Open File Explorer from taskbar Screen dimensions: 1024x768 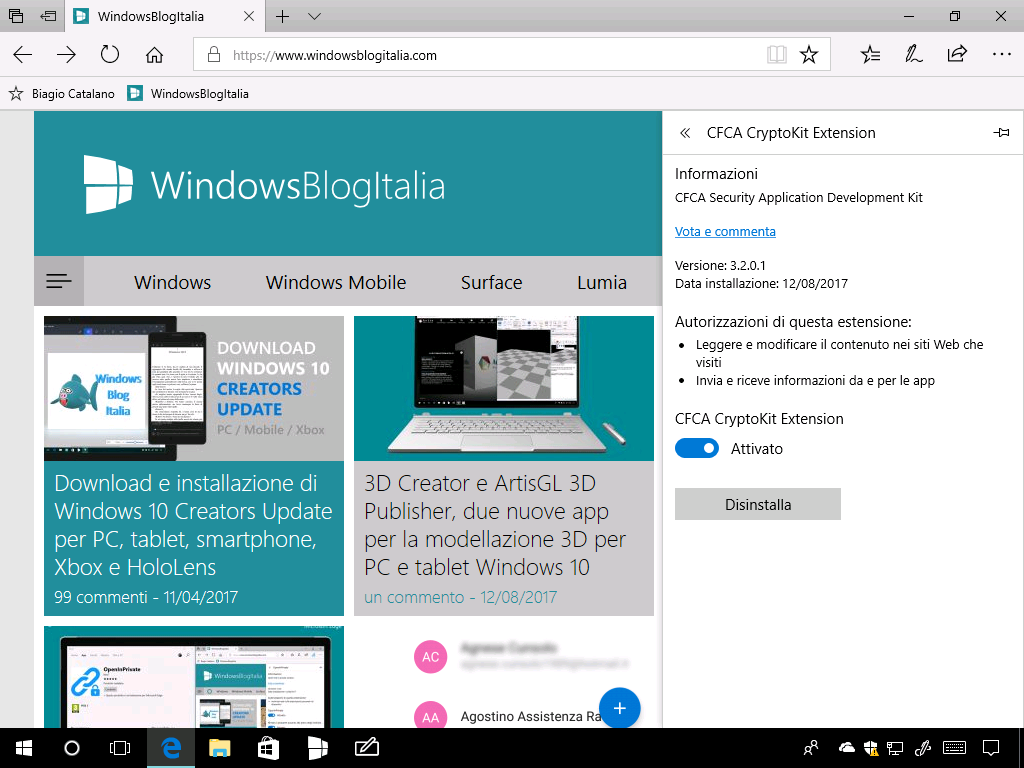tap(219, 748)
